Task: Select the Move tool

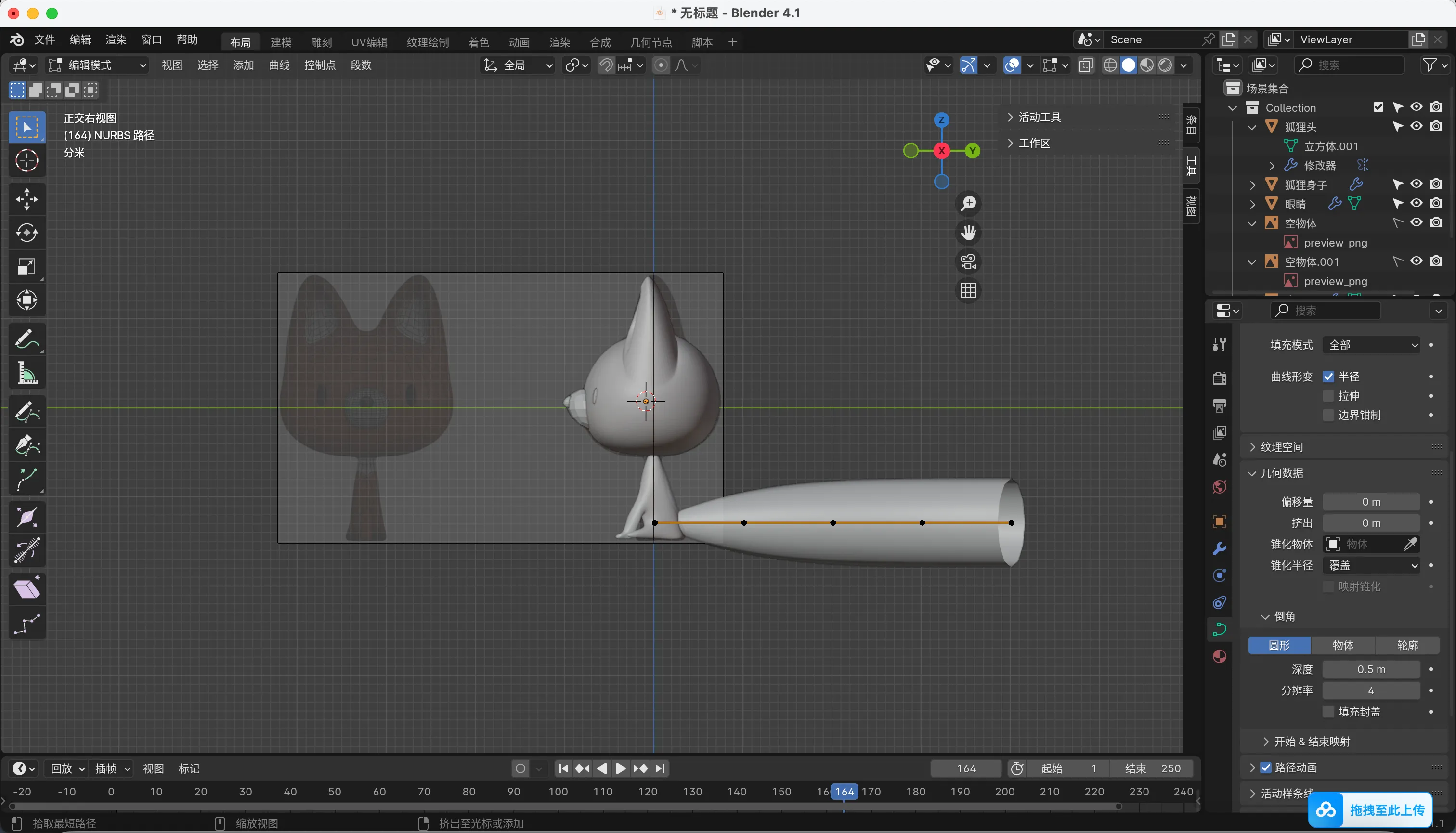Action: point(26,199)
